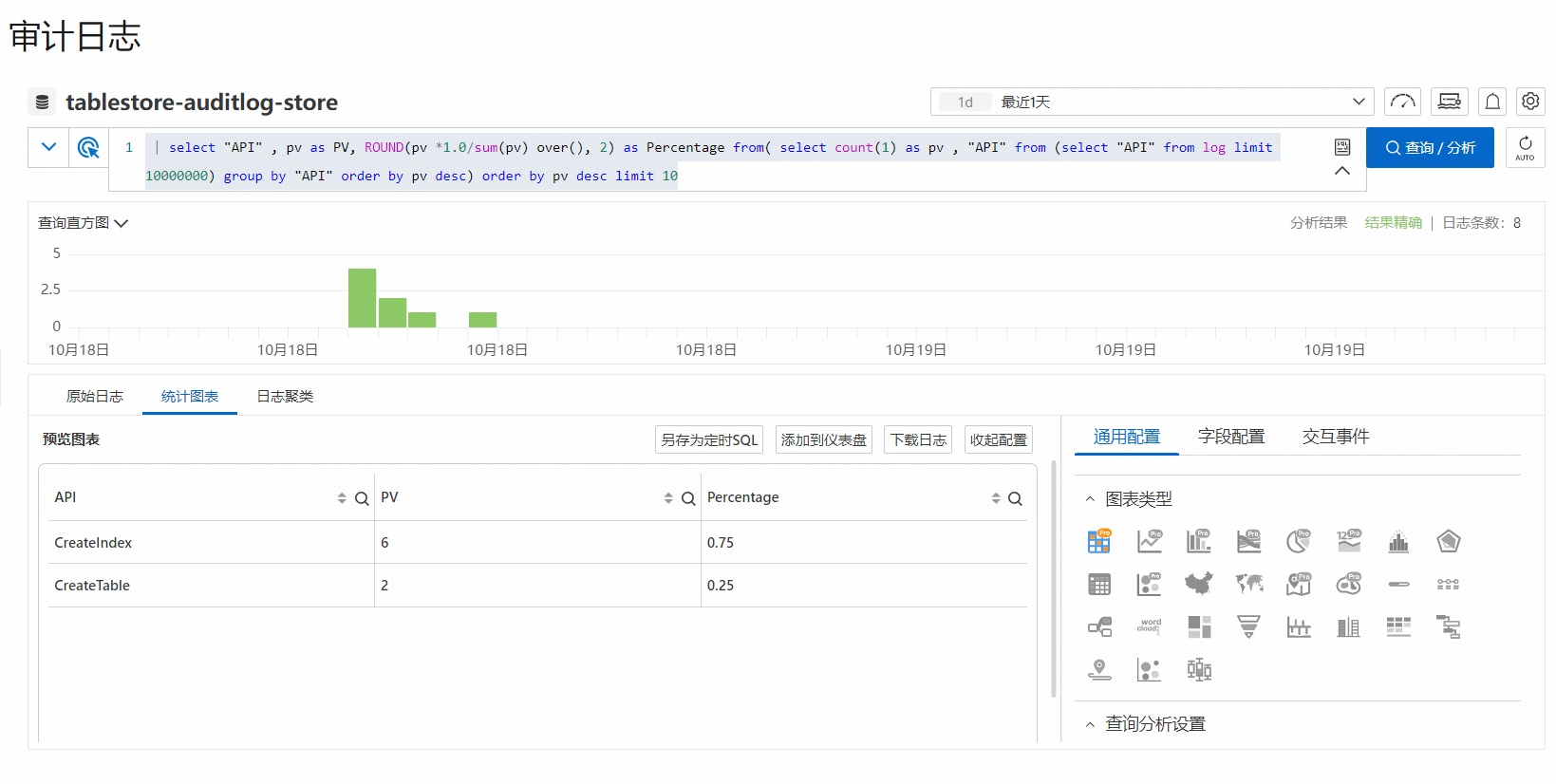Image resolution: width=1556 pixels, height=784 pixels.
Task: Open the 交互事件 tab
Action: click(1336, 437)
